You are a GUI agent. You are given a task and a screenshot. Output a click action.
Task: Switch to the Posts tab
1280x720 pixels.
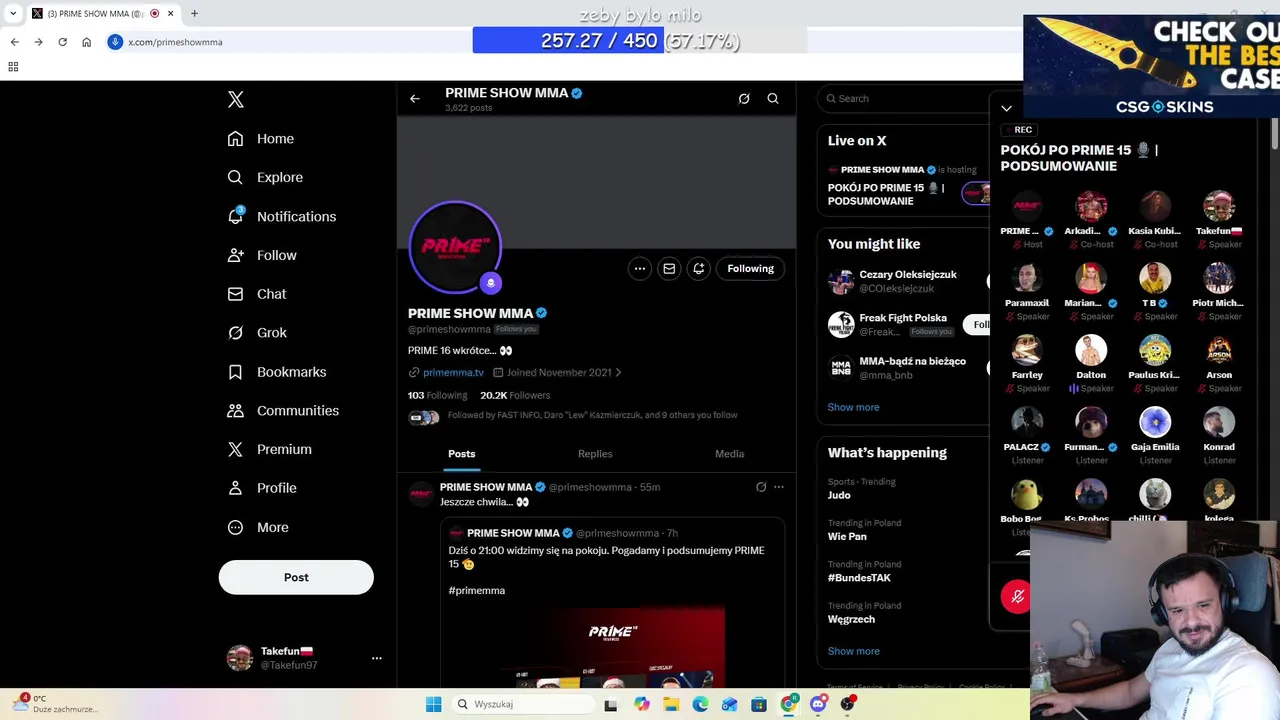point(462,454)
